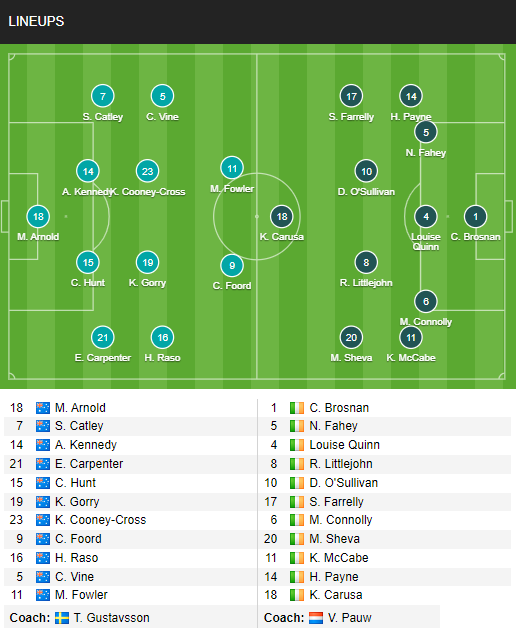Select D. O'Sullivan's number 10 pitch marker
516x628 pixels.
(x=366, y=171)
